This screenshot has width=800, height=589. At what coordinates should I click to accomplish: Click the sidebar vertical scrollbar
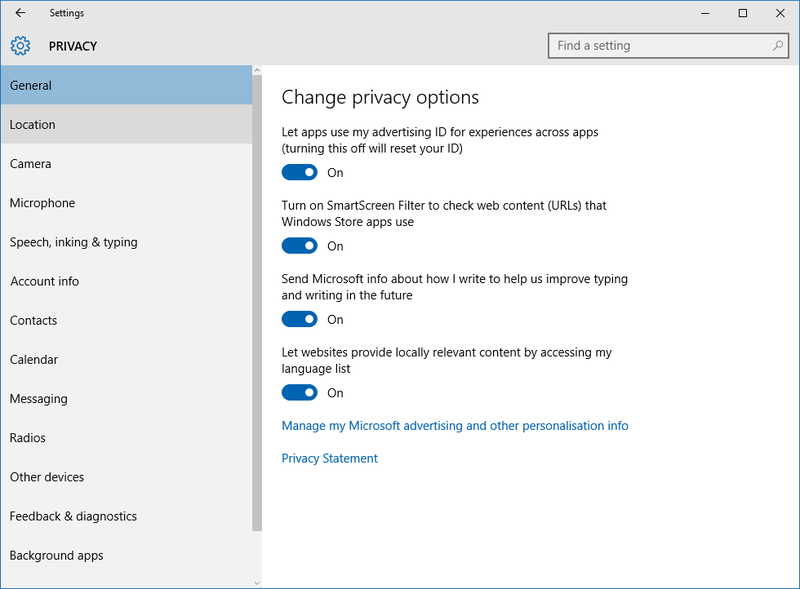coord(257,303)
